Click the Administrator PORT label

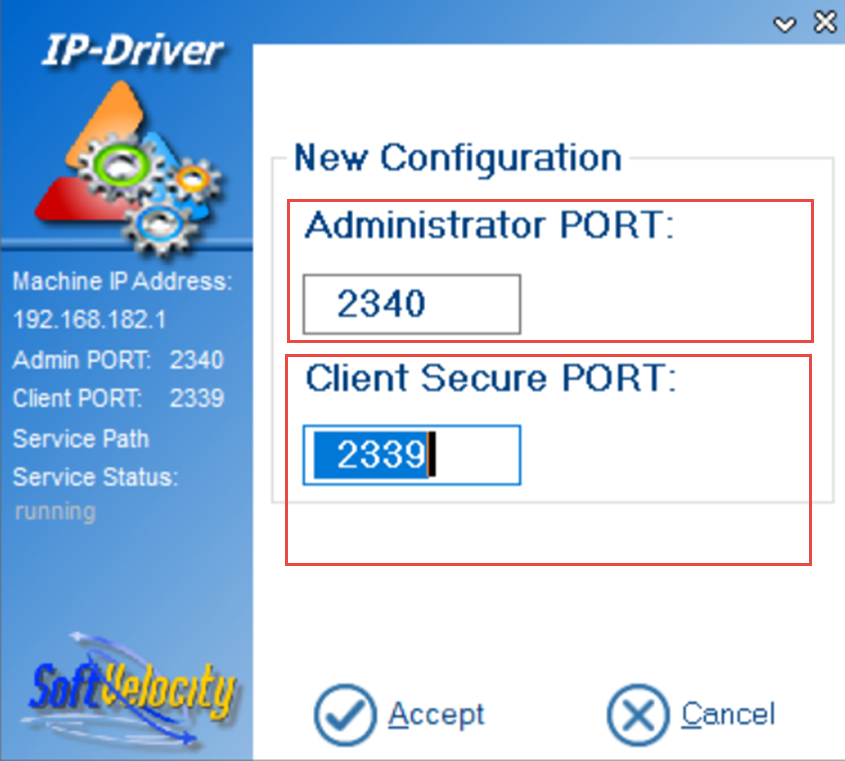click(x=490, y=226)
